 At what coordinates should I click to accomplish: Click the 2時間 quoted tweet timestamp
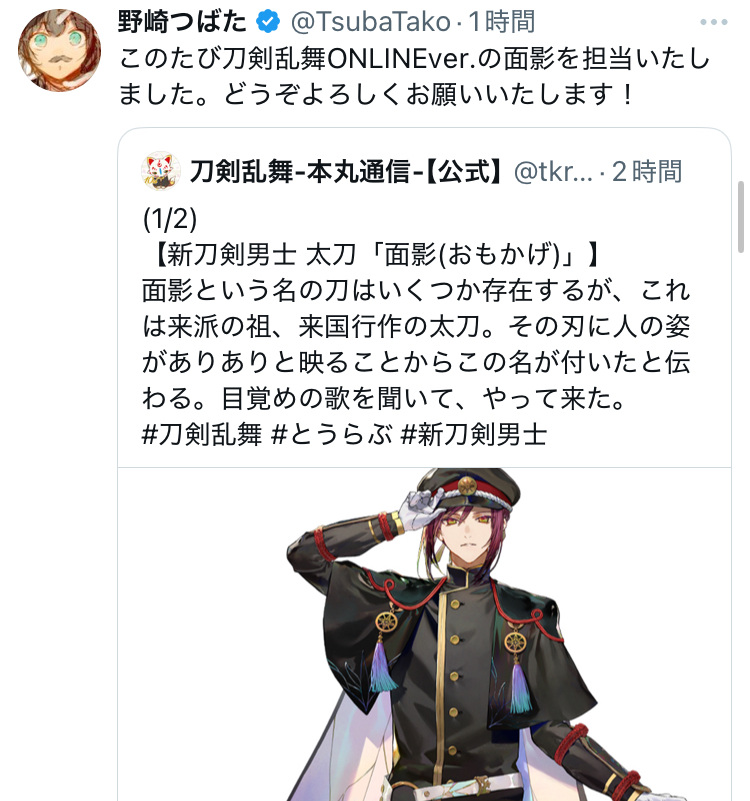click(x=647, y=172)
